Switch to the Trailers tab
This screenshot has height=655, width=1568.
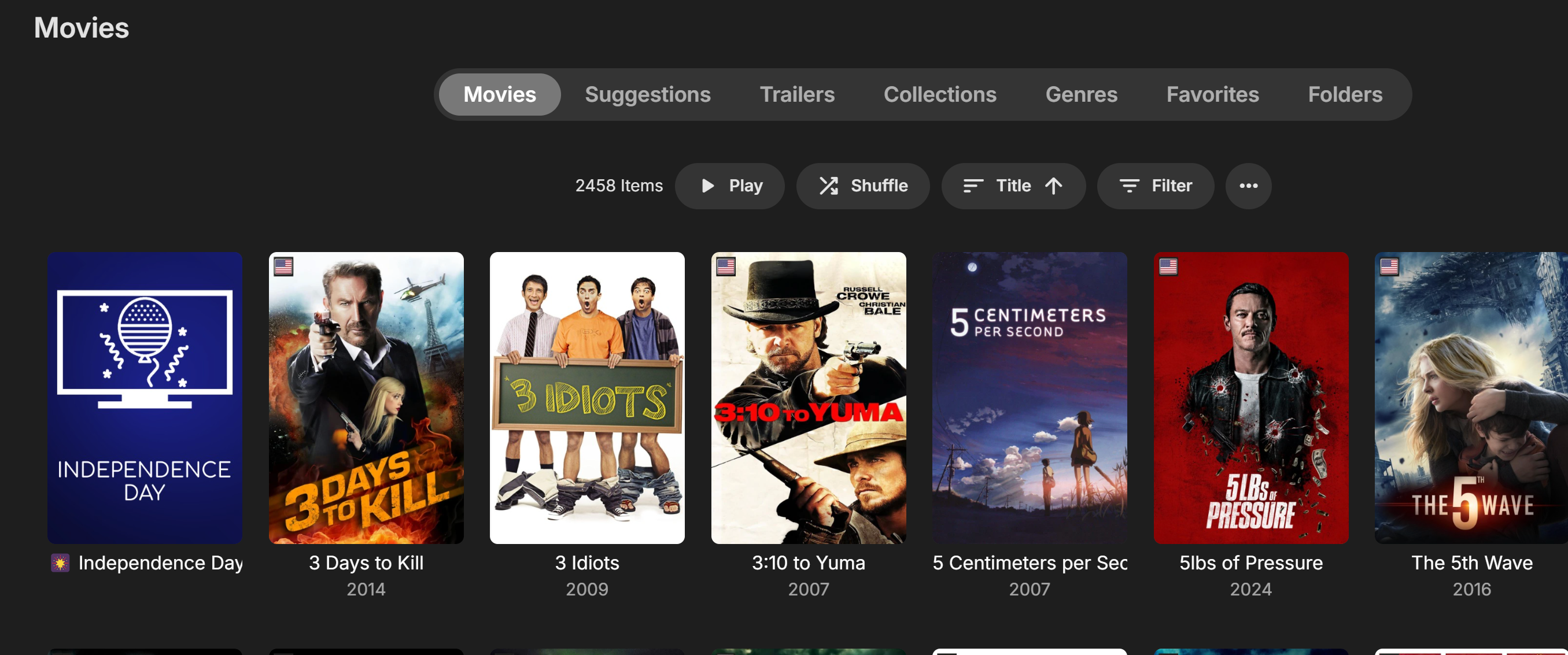click(797, 94)
